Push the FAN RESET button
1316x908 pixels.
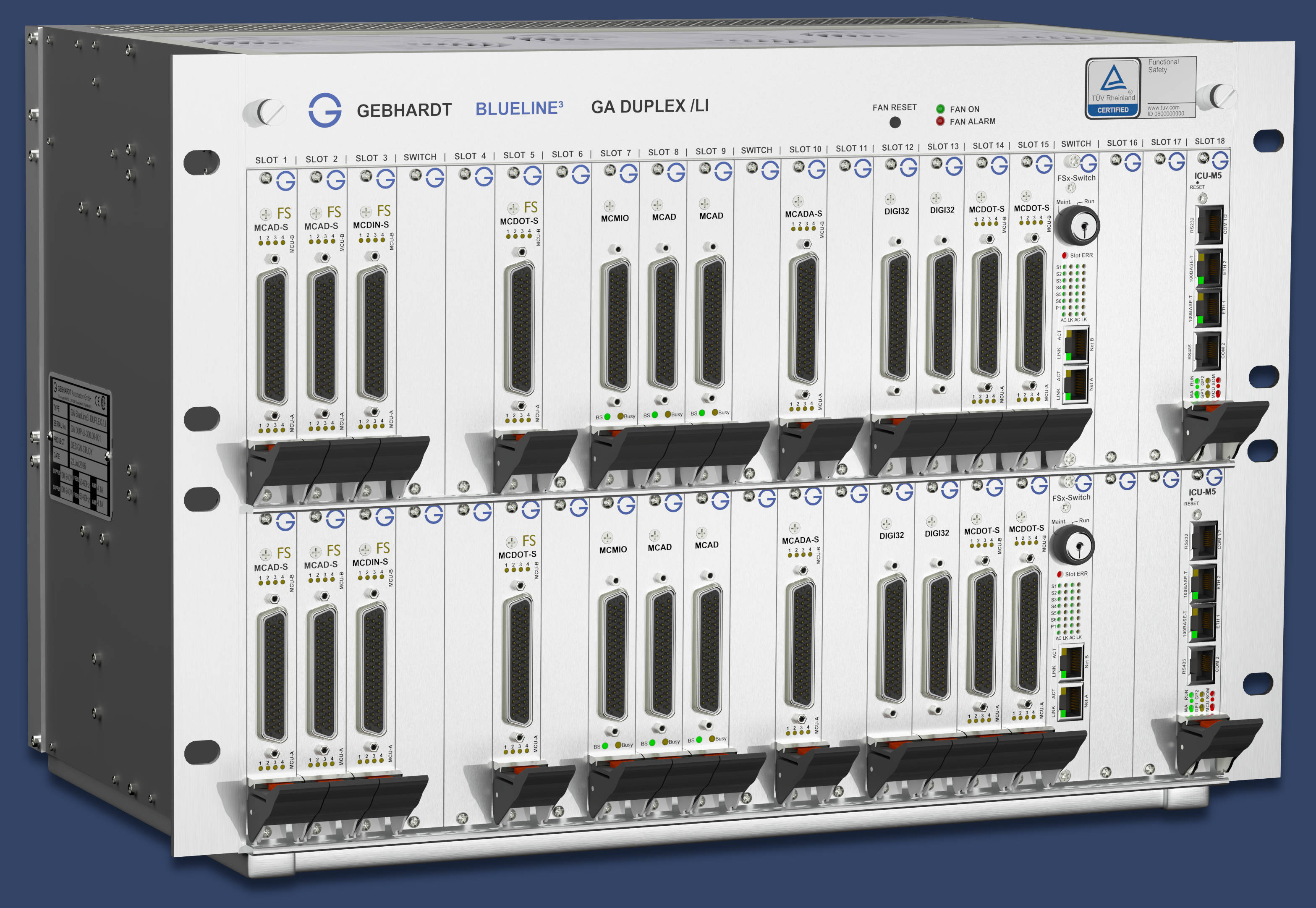895,122
